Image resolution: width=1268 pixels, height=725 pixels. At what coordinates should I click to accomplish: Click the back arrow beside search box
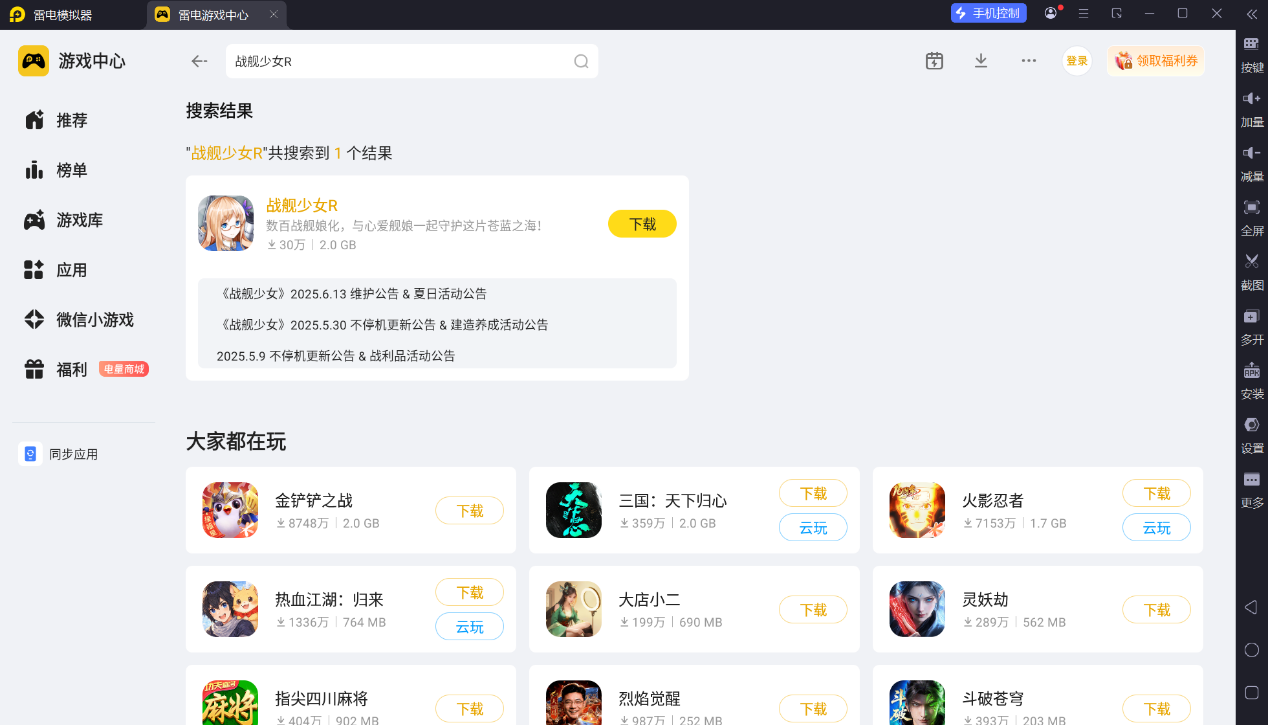[x=199, y=61]
